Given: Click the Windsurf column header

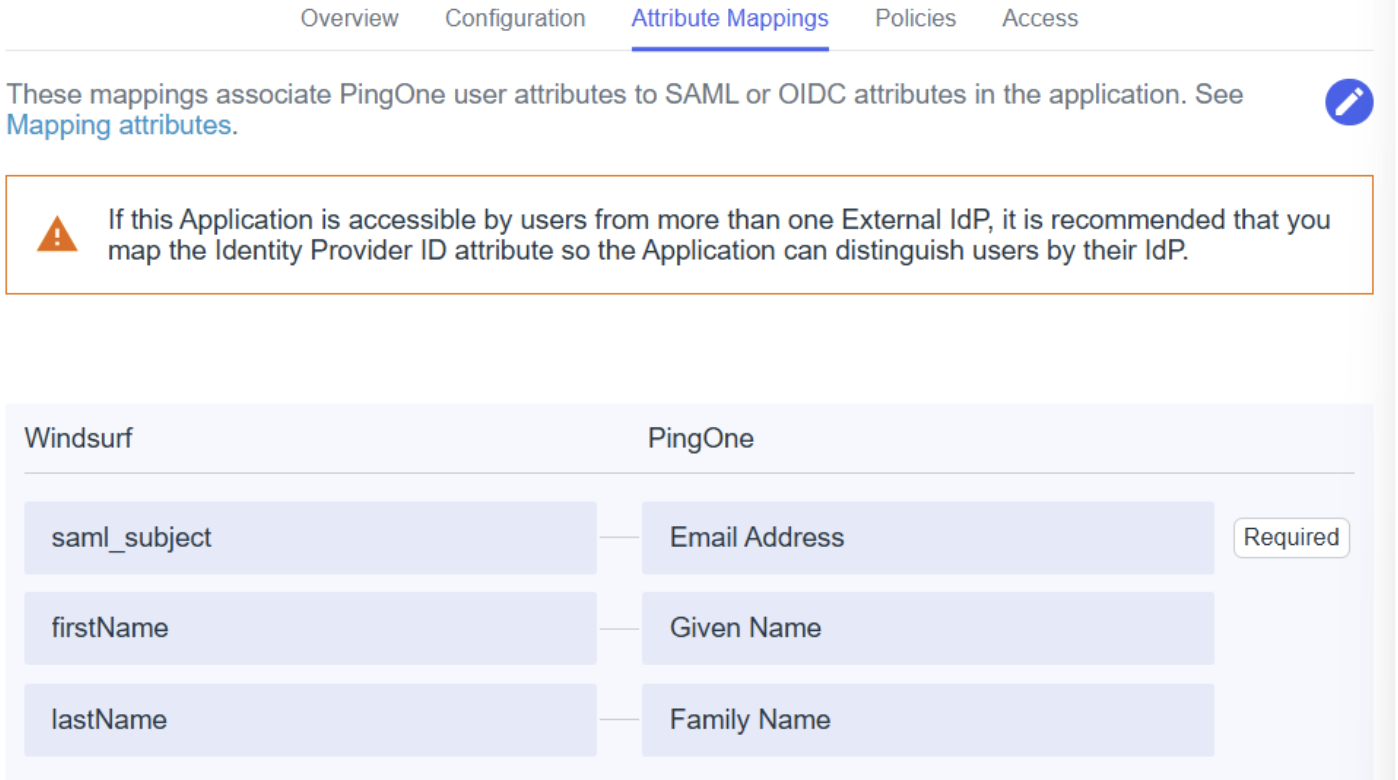Looking at the screenshot, I should [x=78, y=438].
